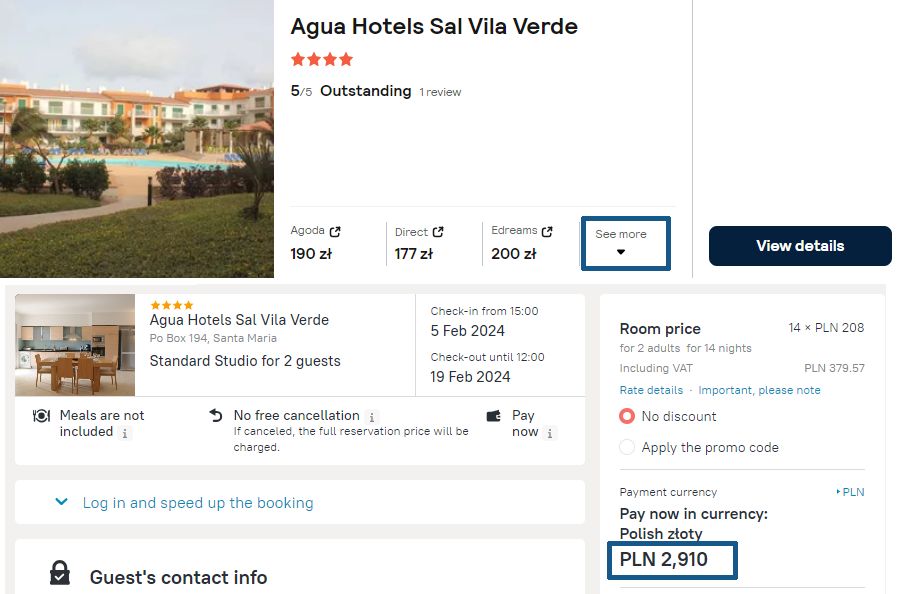The width and height of the screenshot is (899, 594).
Task: Click info icon beside Meals are not included
Action: [125, 433]
